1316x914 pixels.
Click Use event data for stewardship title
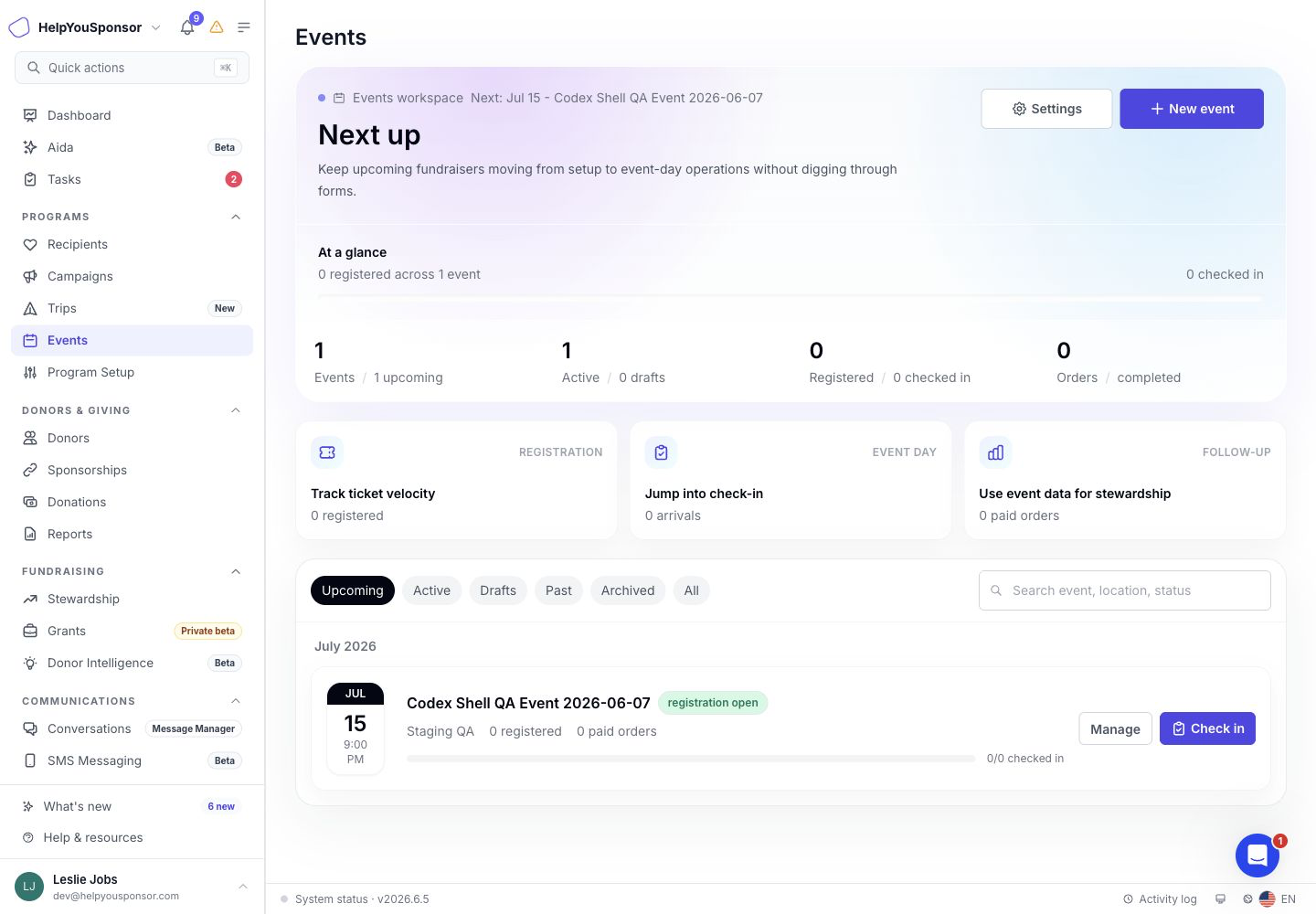[x=1075, y=494]
